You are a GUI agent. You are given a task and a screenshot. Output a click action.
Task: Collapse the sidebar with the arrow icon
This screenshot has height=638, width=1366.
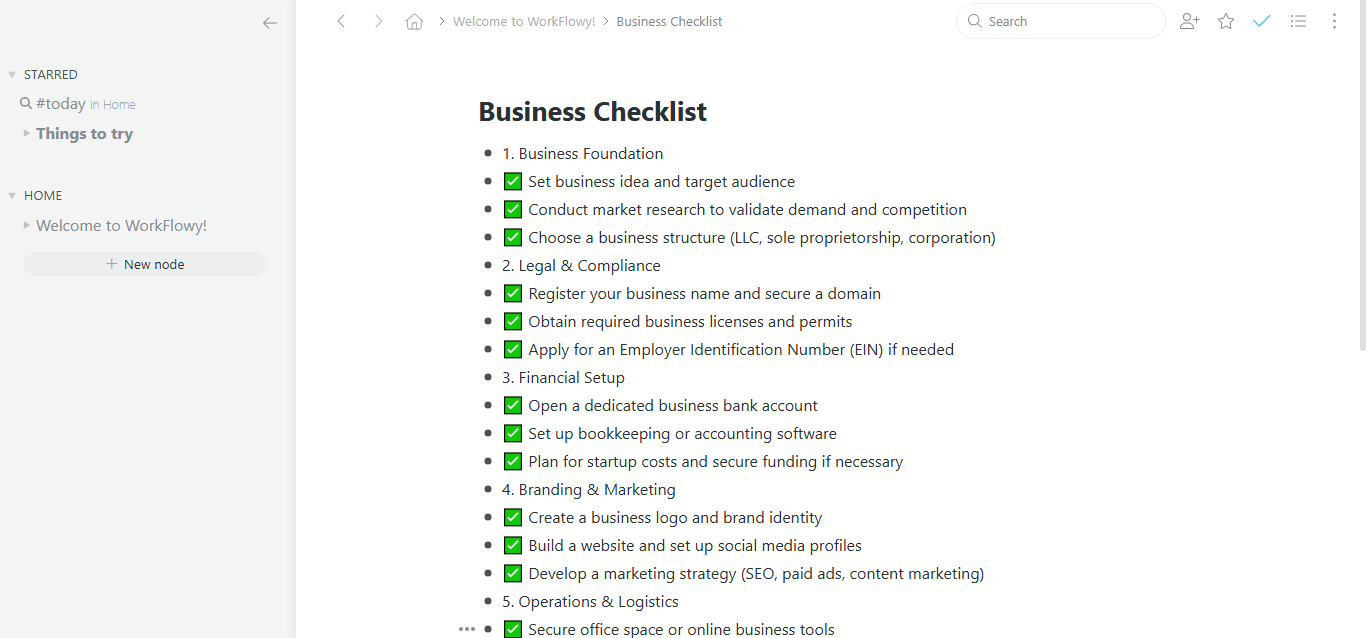click(x=269, y=22)
